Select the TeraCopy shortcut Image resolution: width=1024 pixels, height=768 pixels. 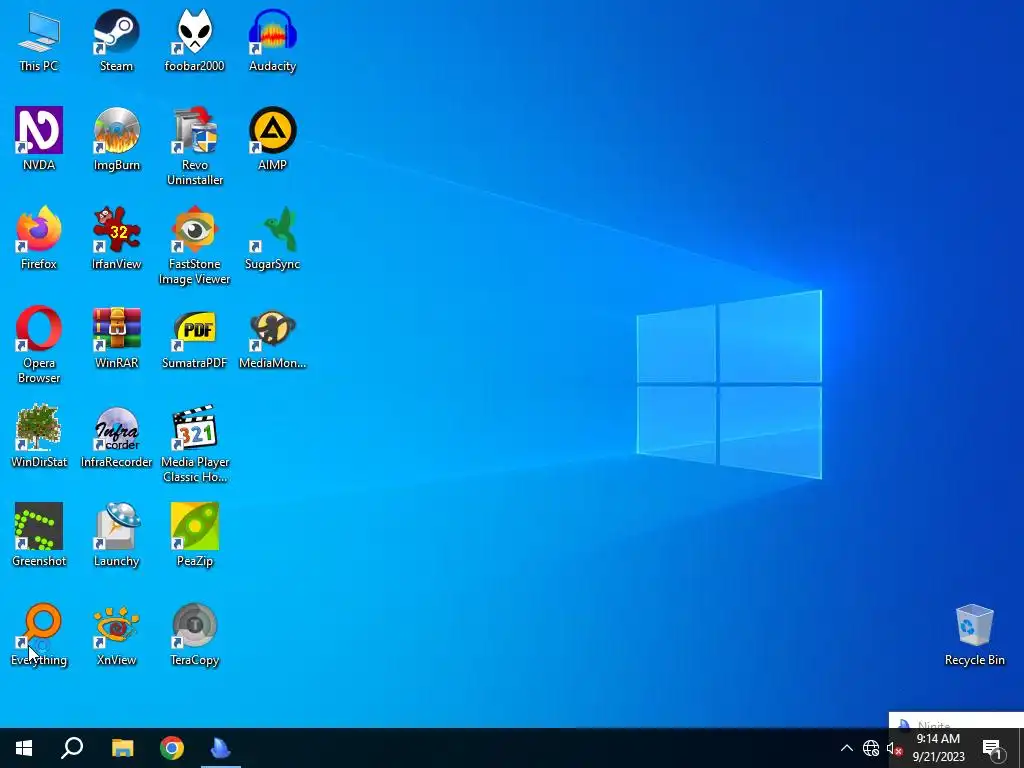pyautogui.click(x=195, y=635)
